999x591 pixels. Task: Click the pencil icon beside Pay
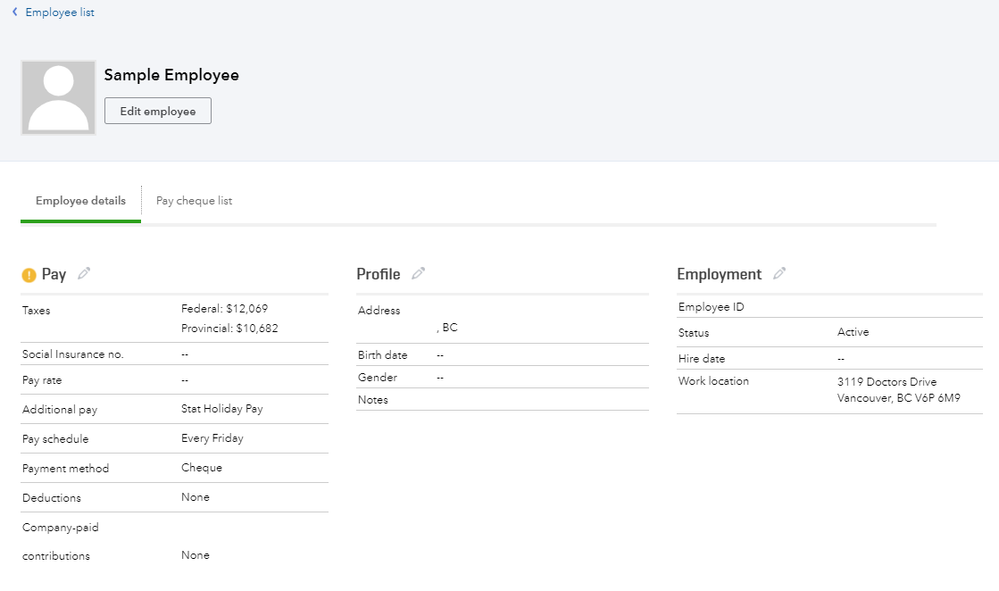click(84, 274)
